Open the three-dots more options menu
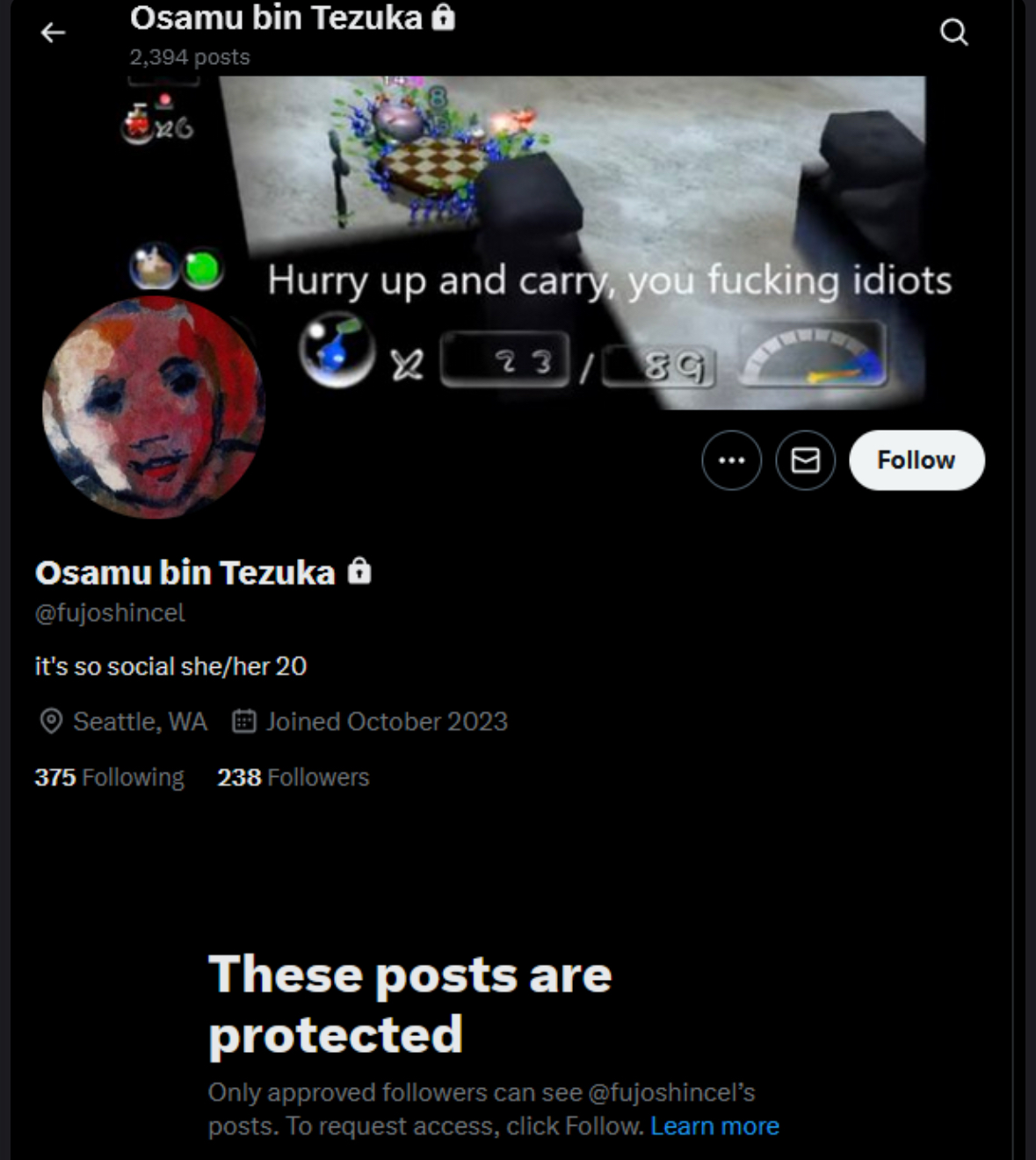This screenshot has width=1036, height=1160. (x=731, y=460)
